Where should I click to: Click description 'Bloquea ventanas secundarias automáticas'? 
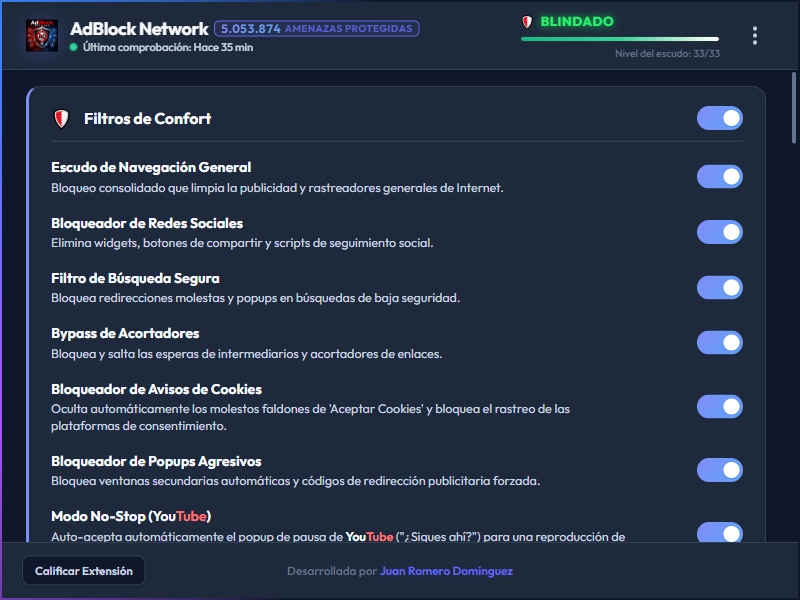[x=295, y=481]
